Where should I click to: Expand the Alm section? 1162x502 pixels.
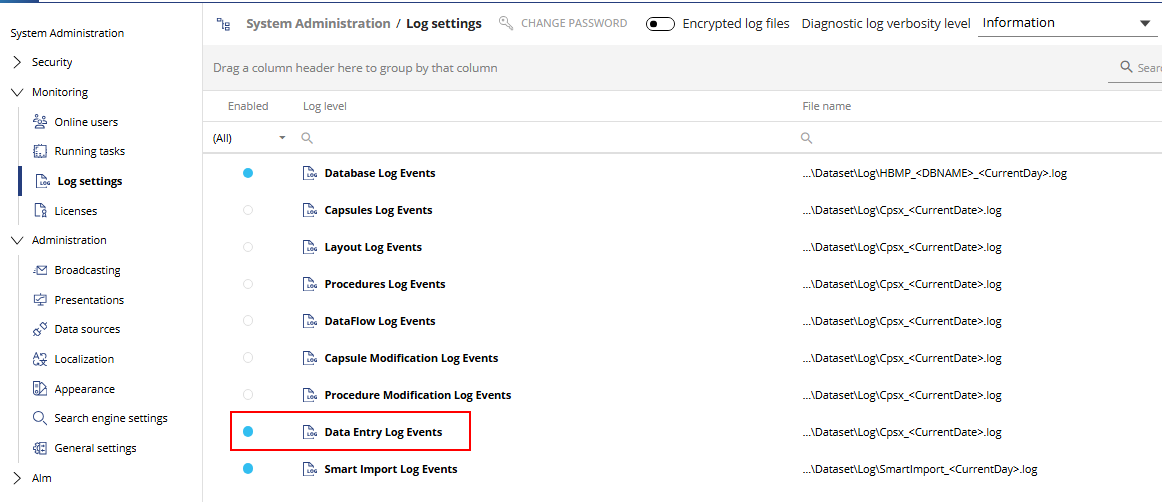19,478
